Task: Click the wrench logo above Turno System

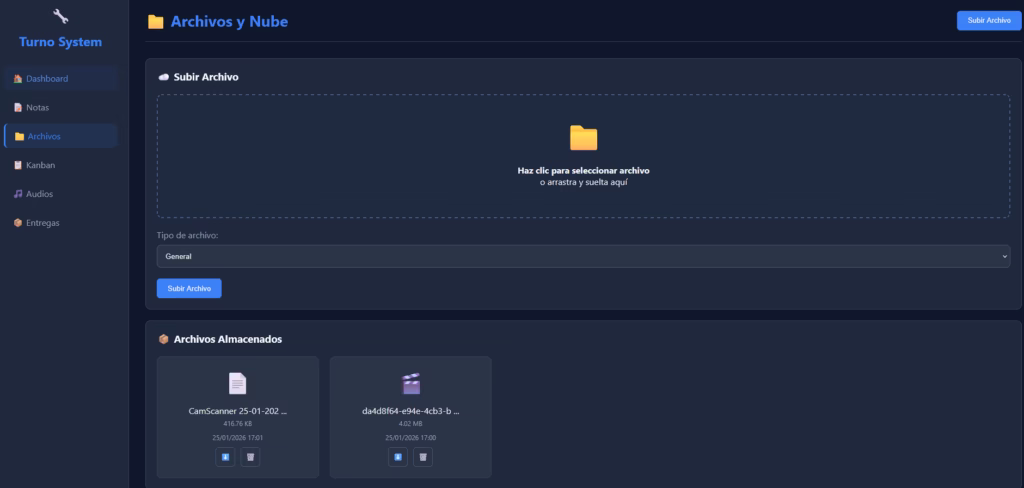Action: click(60, 16)
